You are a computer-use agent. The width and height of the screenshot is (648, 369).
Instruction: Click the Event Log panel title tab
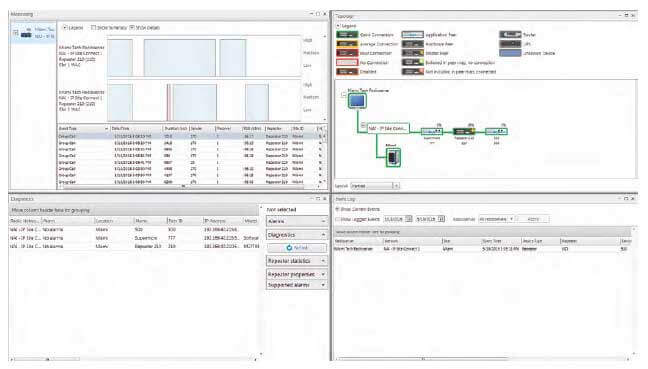pyautogui.click(x=345, y=199)
